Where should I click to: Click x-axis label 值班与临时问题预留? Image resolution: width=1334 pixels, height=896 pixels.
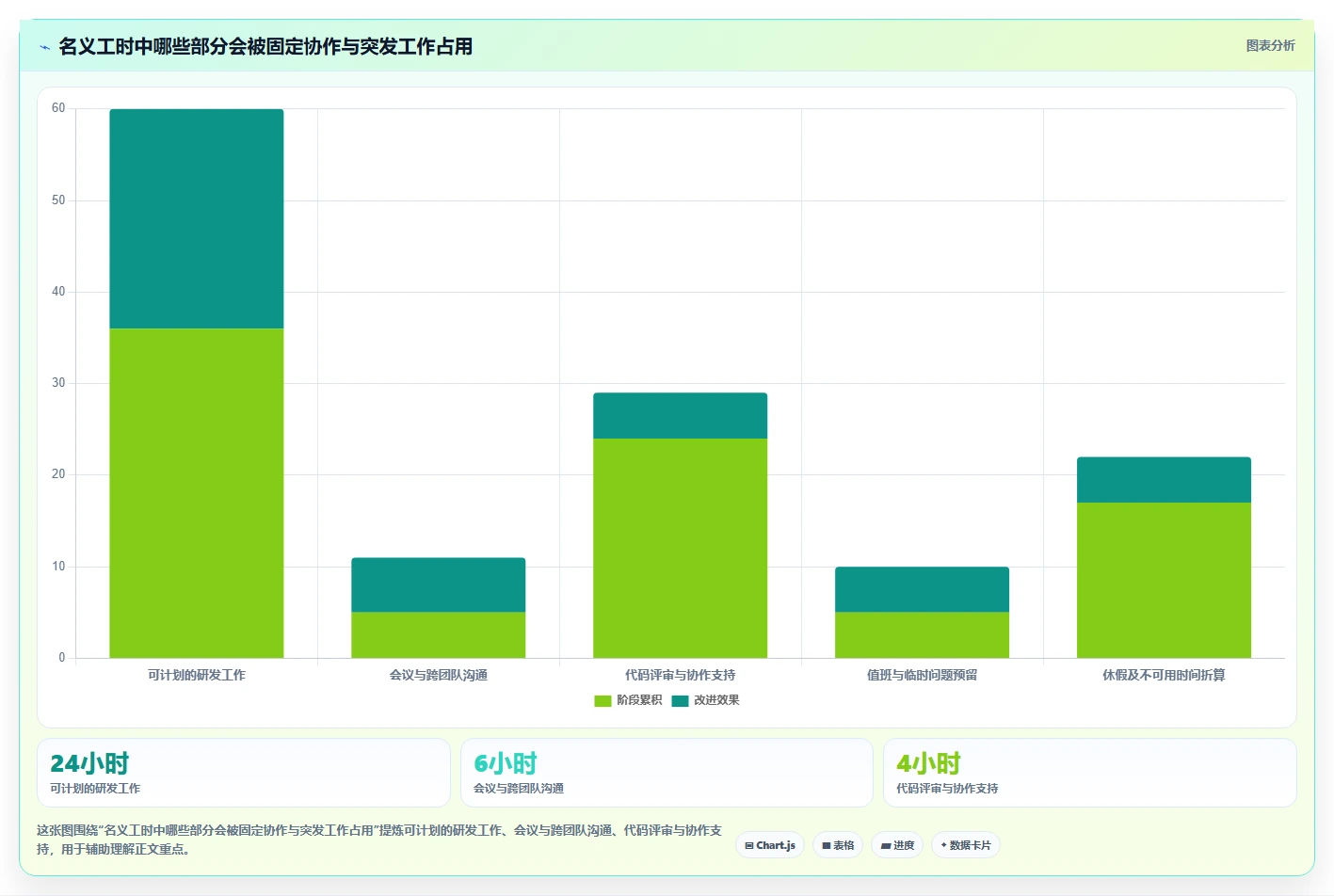(x=923, y=675)
